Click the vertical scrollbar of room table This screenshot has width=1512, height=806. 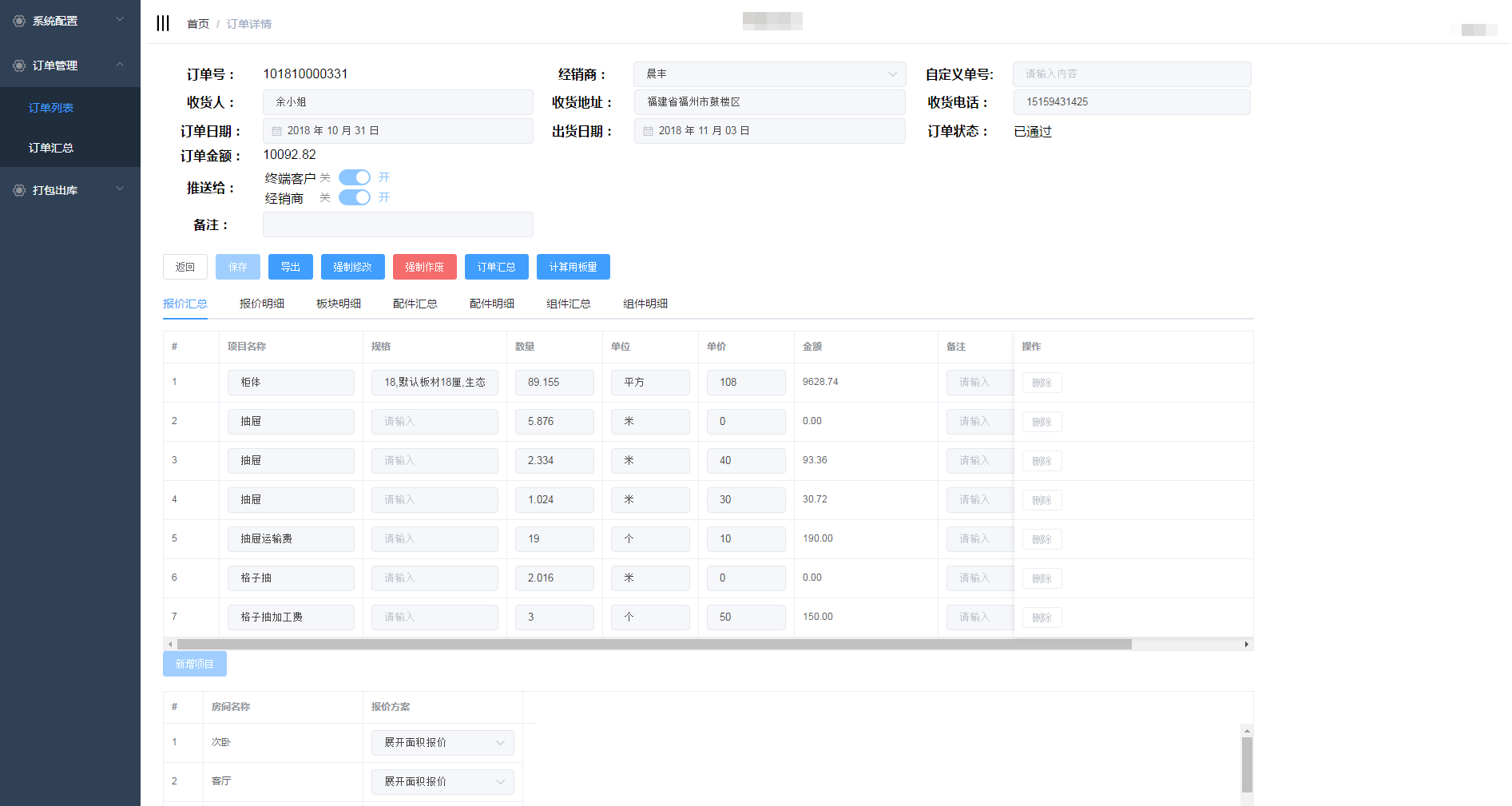tap(1247, 764)
